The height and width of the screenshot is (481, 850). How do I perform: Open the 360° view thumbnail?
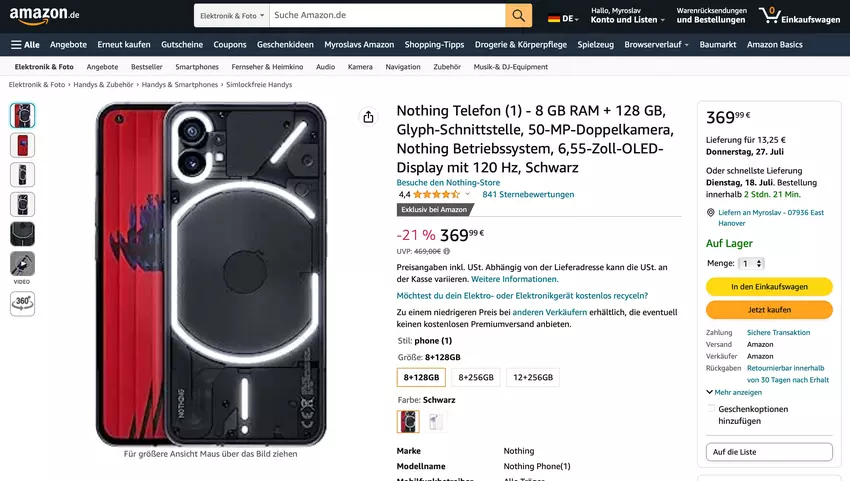pyautogui.click(x=22, y=303)
